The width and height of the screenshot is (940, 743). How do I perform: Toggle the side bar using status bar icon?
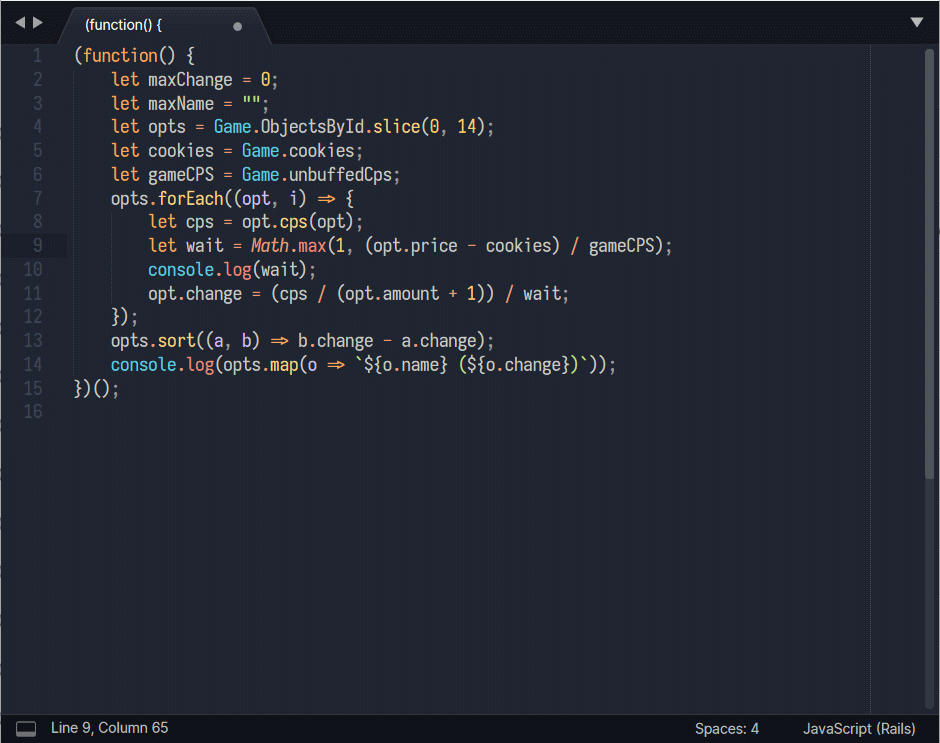tap(26, 729)
